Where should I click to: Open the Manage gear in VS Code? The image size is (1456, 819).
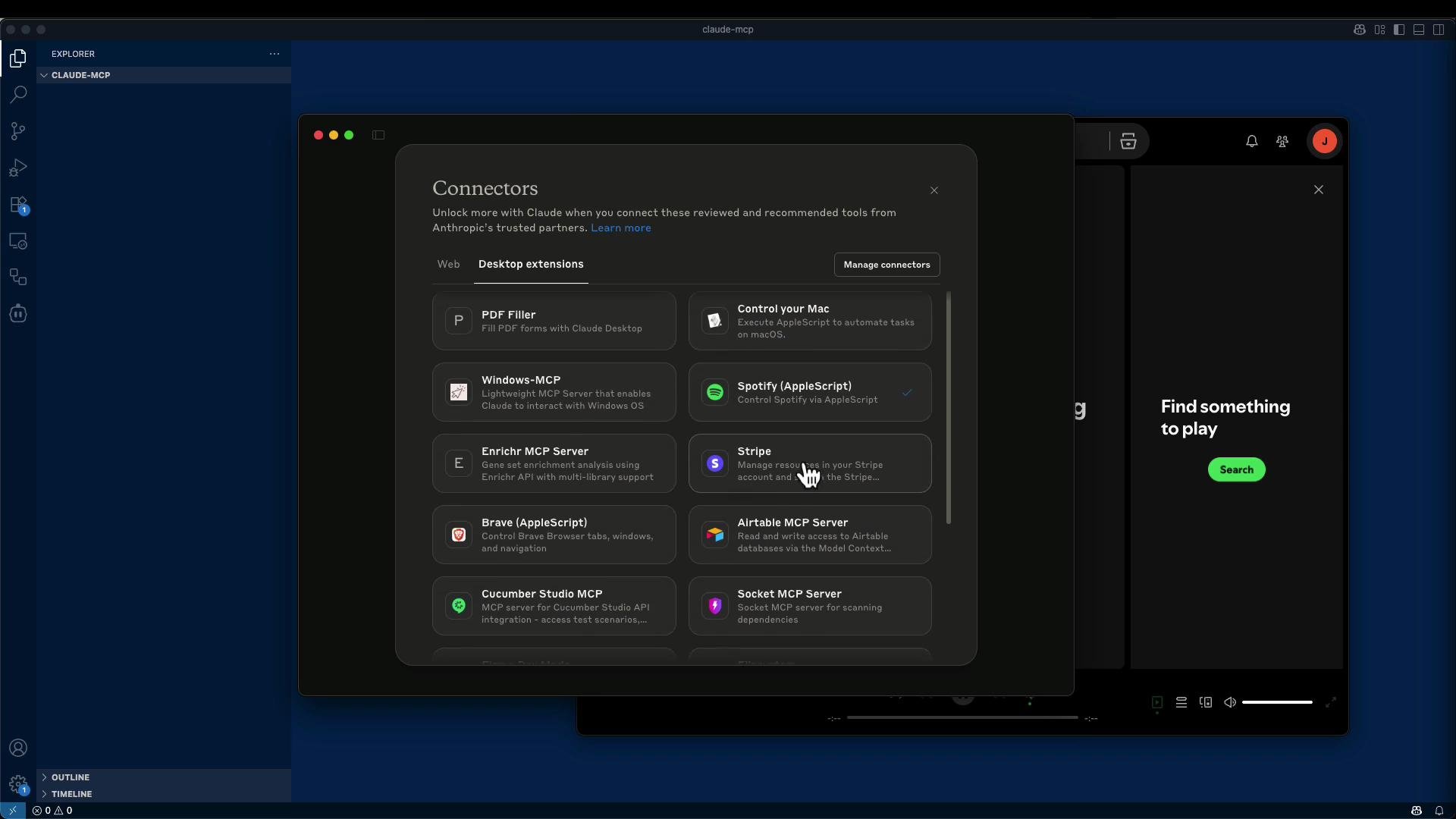point(18,784)
